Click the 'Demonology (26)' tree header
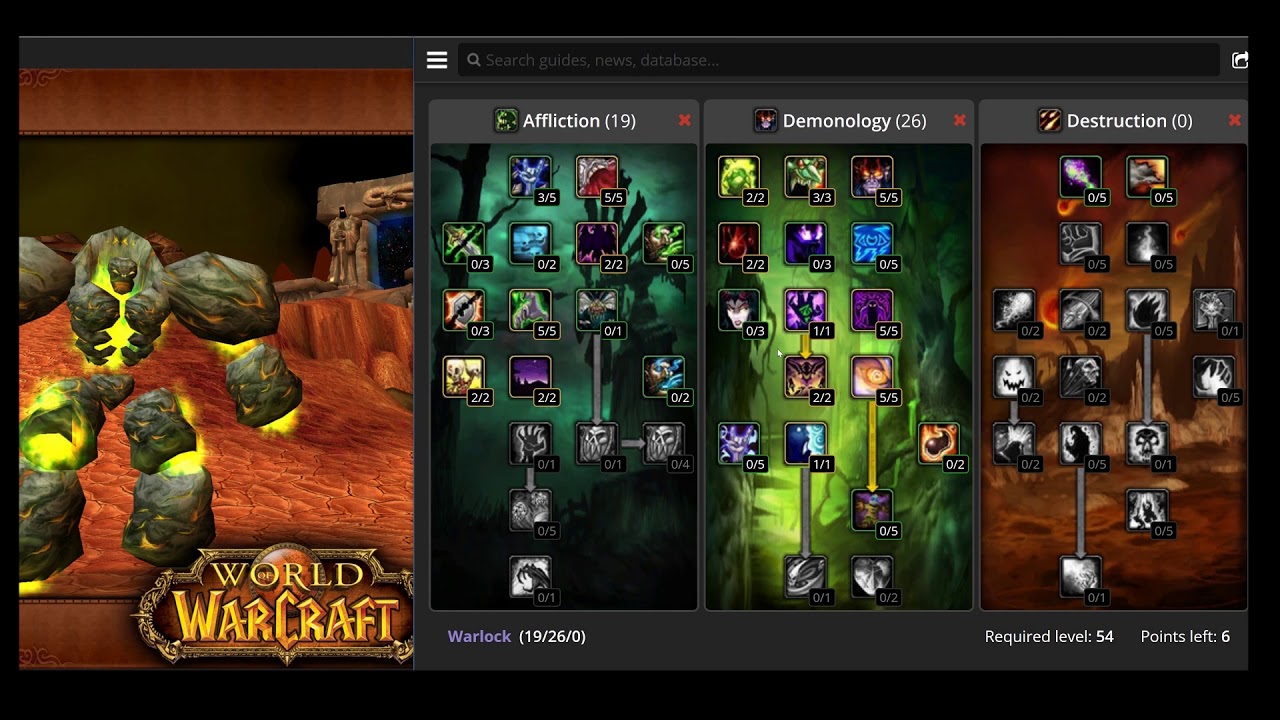Screen dimensions: 1280x720 pyautogui.click(x=839, y=121)
